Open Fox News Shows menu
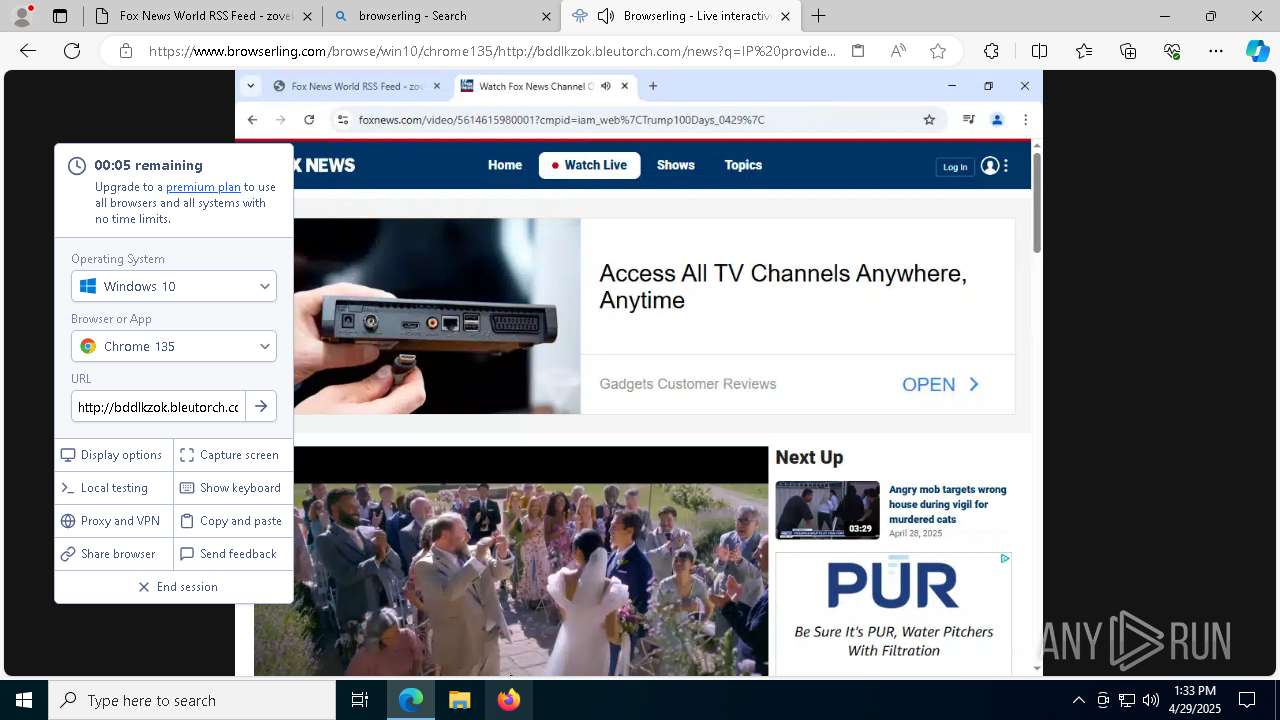 676,165
